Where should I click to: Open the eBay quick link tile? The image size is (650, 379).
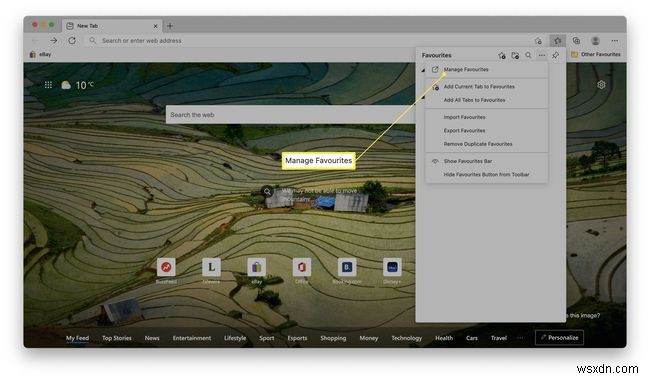click(x=257, y=267)
